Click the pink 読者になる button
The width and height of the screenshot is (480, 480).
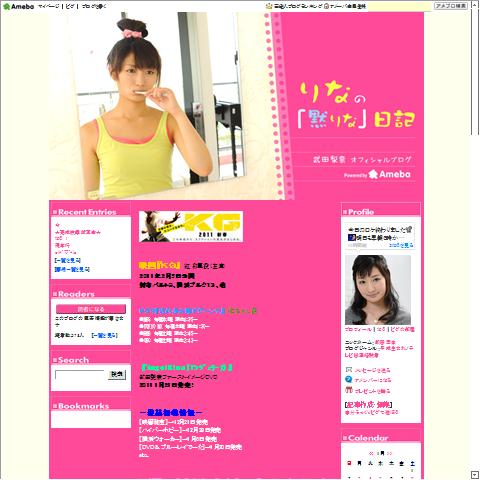pos(91,309)
